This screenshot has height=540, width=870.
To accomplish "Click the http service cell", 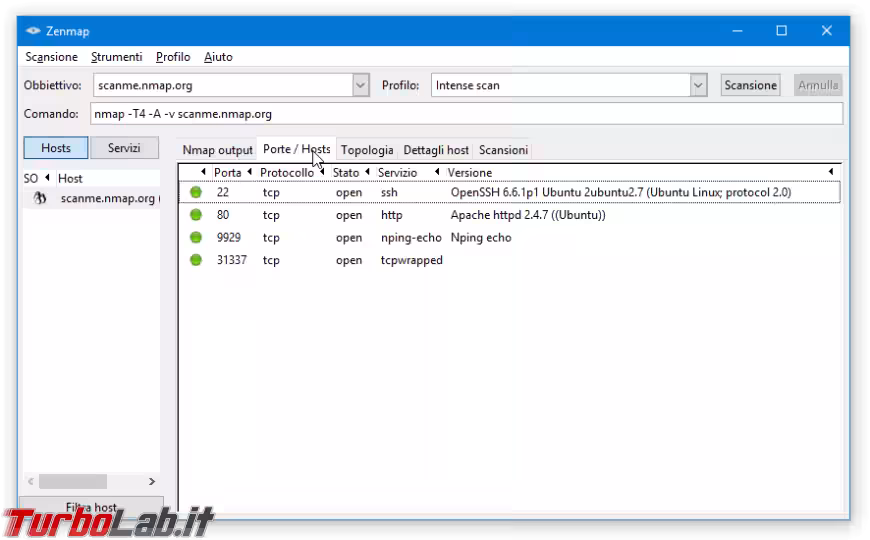I will coord(392,215).
